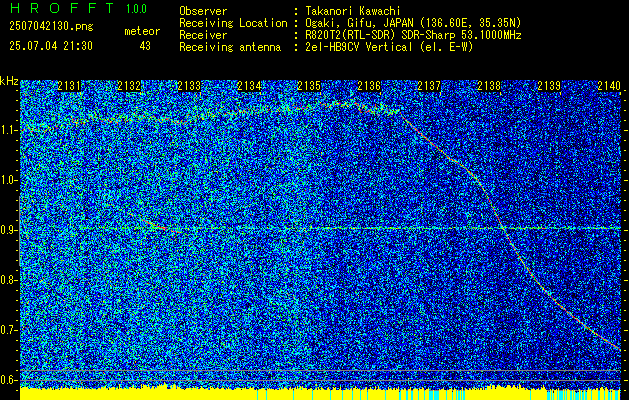Click the kHz axis unit label
The image size is (629, 400).
click(9, 81)
